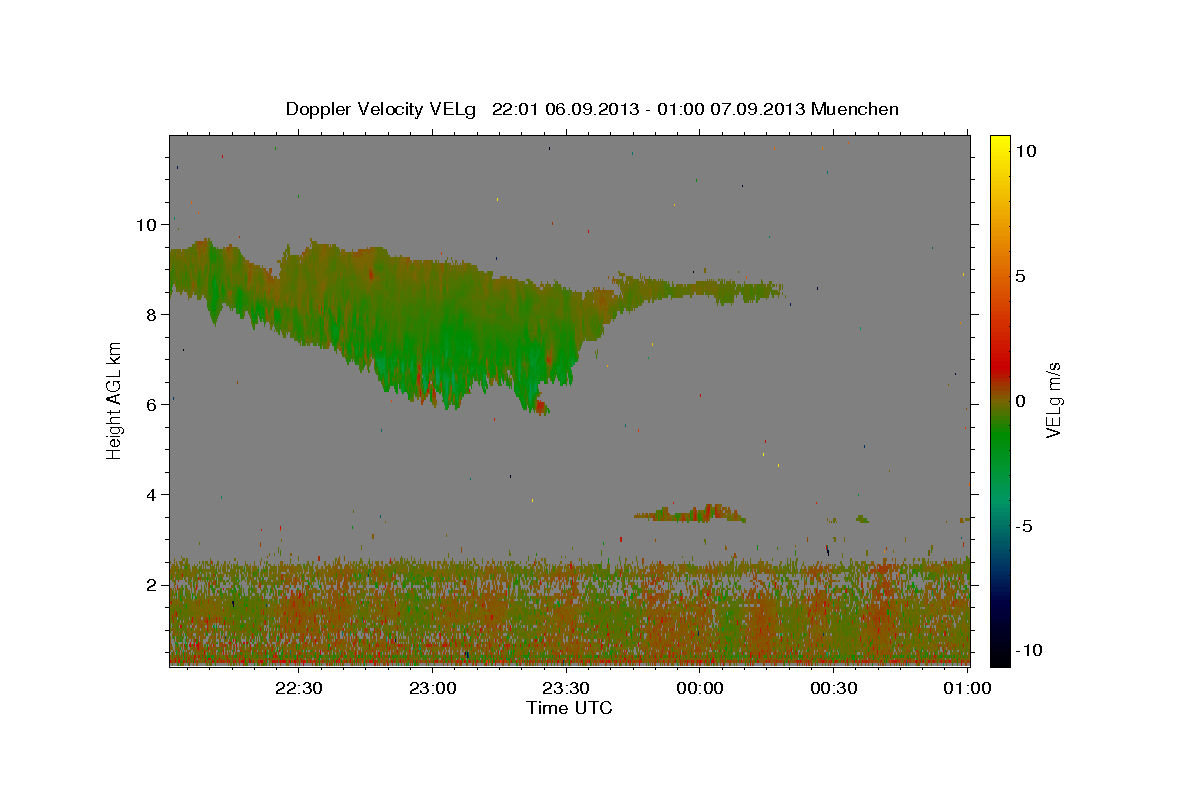The image size is (1200, 800).
Task: Click the 00:00 time tick label
Action: 699,688
